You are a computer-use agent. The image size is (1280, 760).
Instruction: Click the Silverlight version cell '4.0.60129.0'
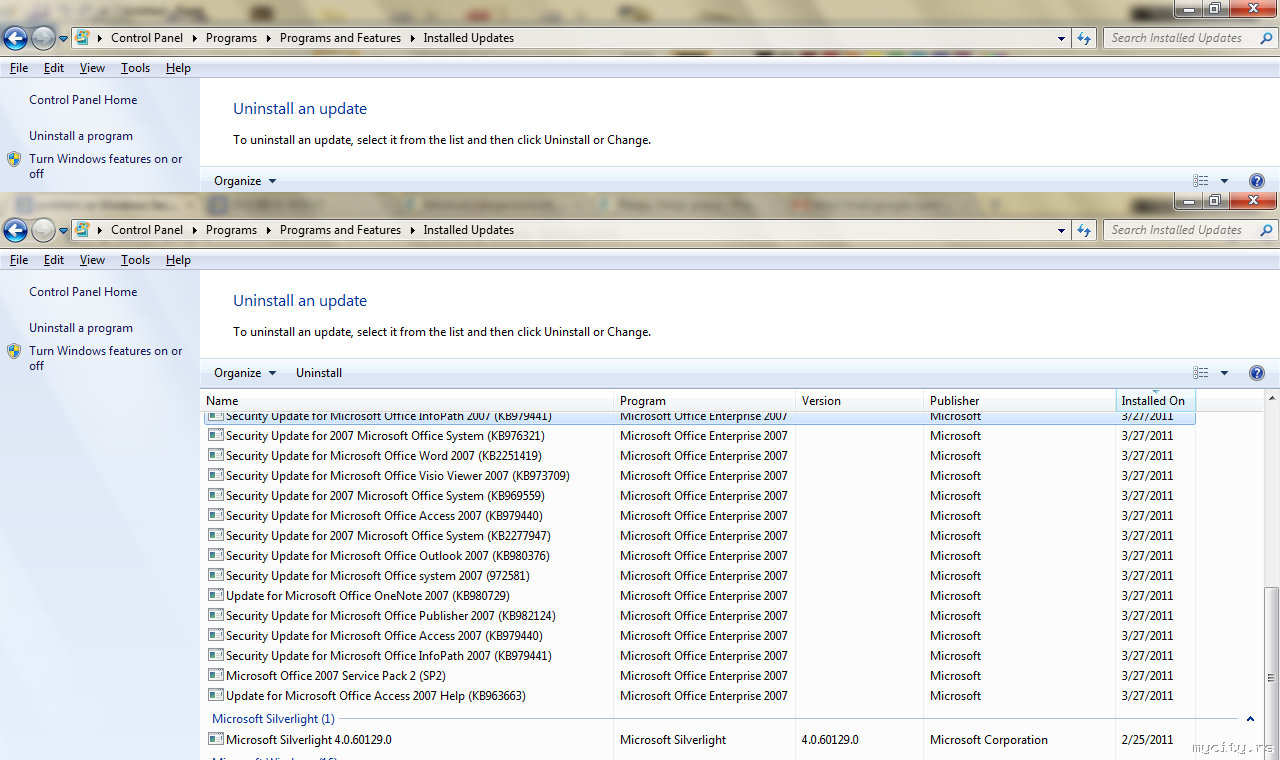830,740
